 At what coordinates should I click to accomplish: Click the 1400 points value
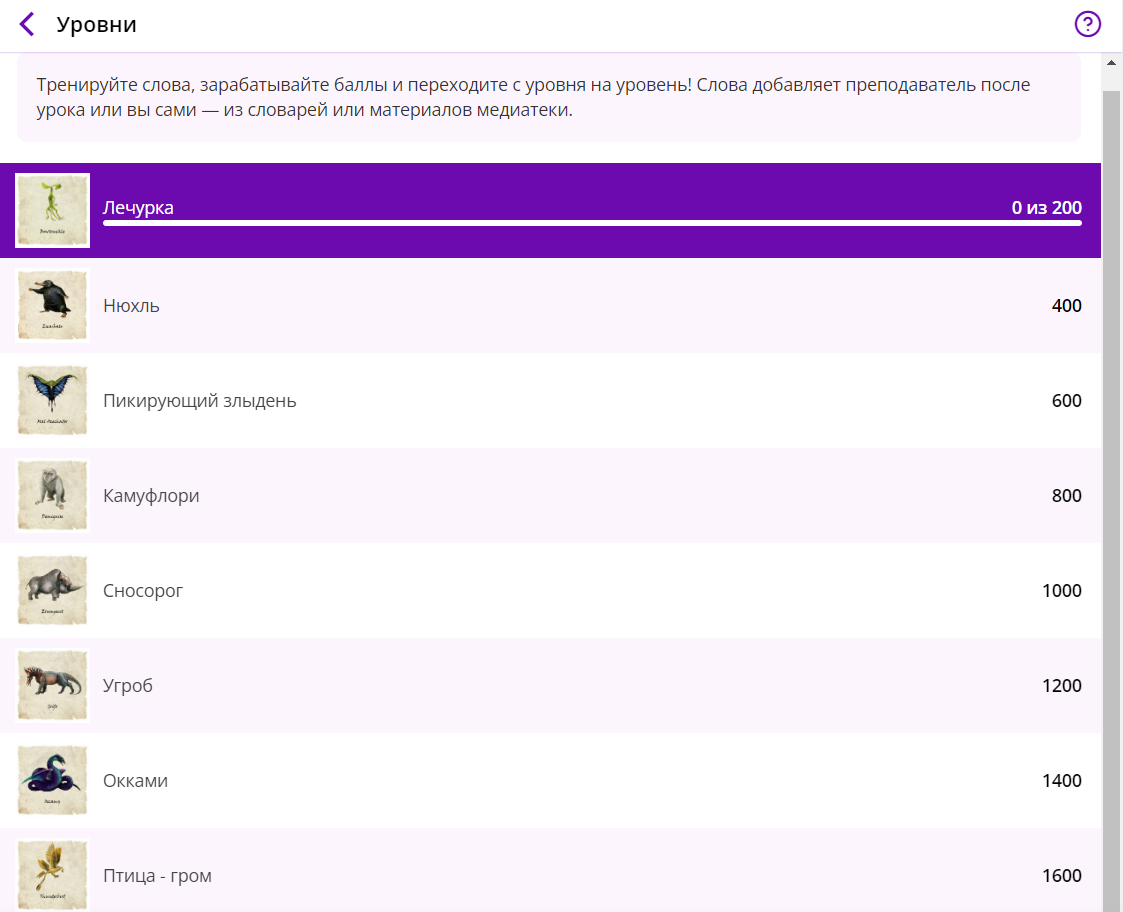1061,781
